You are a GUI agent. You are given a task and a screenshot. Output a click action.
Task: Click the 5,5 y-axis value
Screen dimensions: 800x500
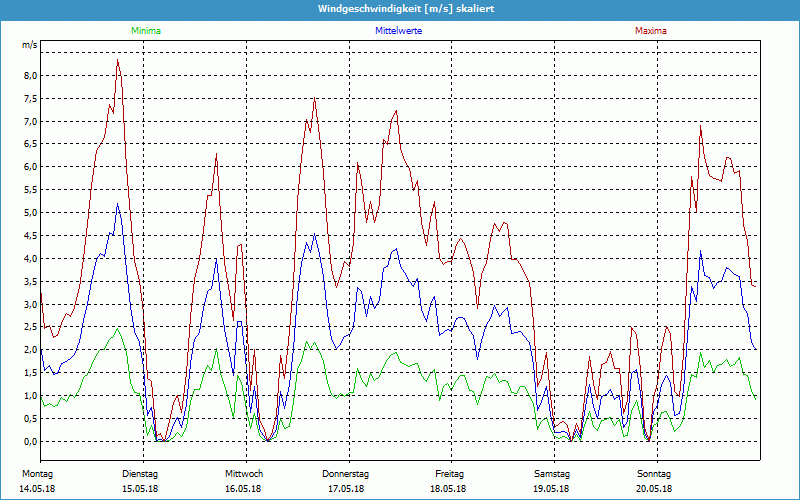31,190
